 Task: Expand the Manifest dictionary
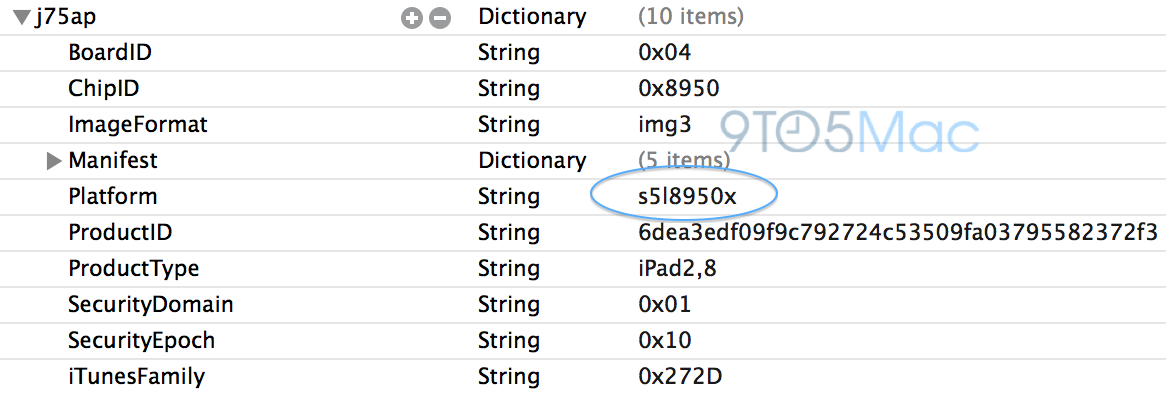point(54,160)
